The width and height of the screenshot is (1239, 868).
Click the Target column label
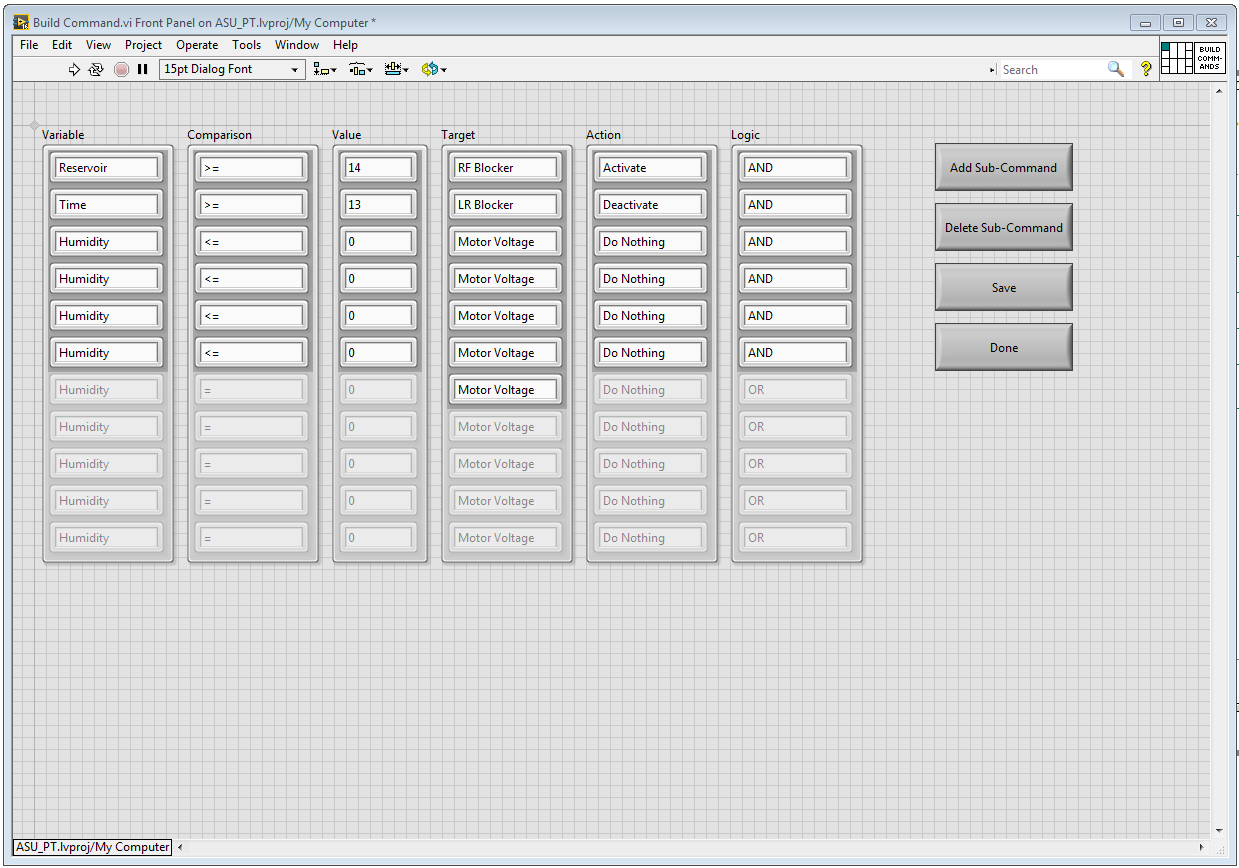pos(458,135)
